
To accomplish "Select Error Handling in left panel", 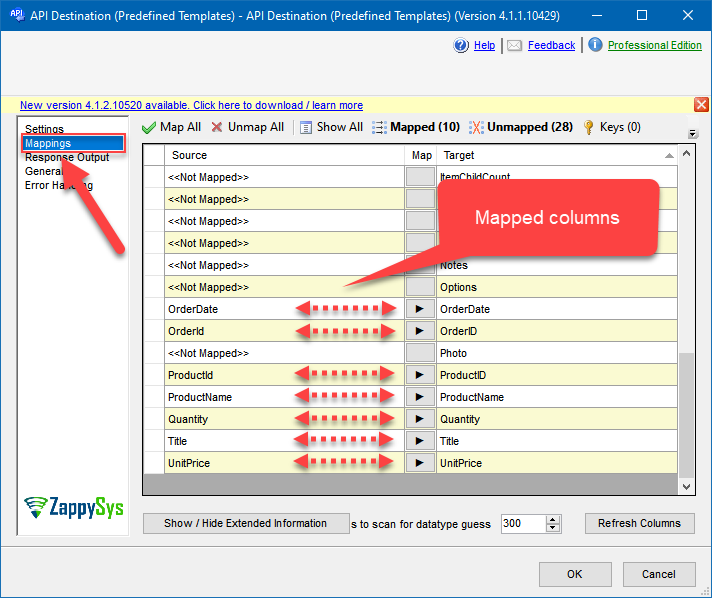I will point(59,185).
